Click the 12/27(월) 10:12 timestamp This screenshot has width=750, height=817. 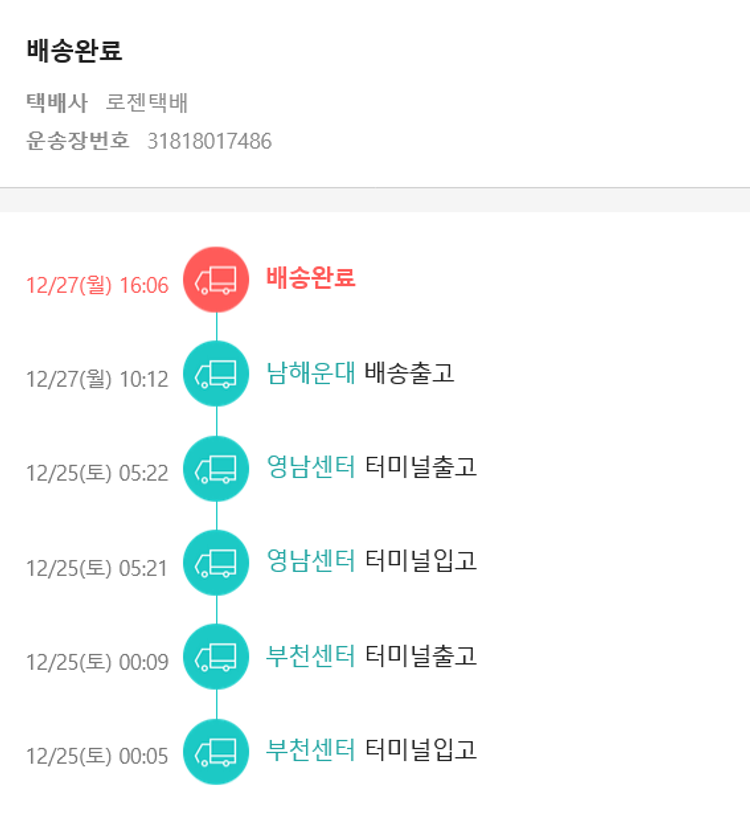pyautogui.click(x=97, y=379)
